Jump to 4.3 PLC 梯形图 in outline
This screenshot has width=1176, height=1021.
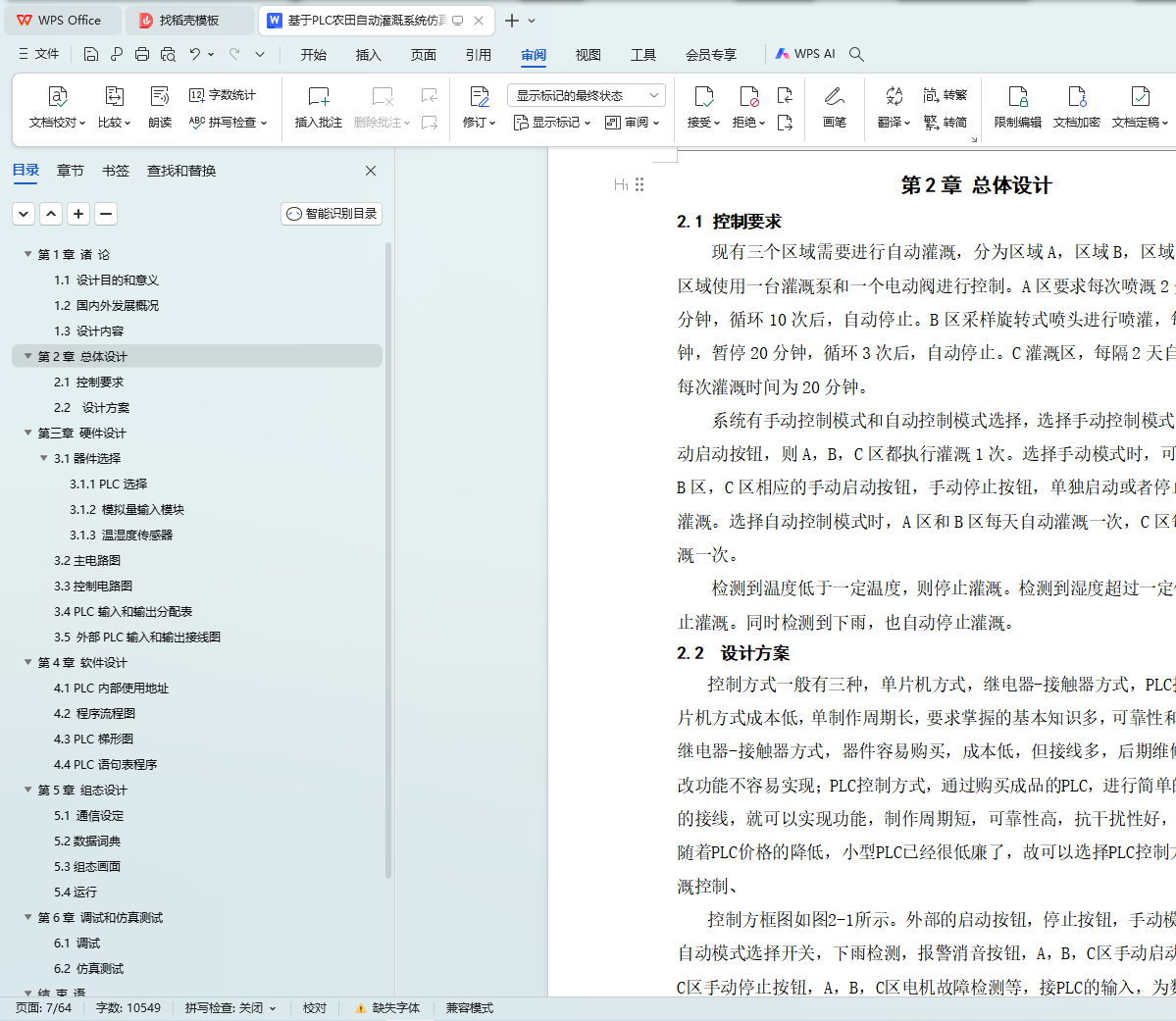93,739
